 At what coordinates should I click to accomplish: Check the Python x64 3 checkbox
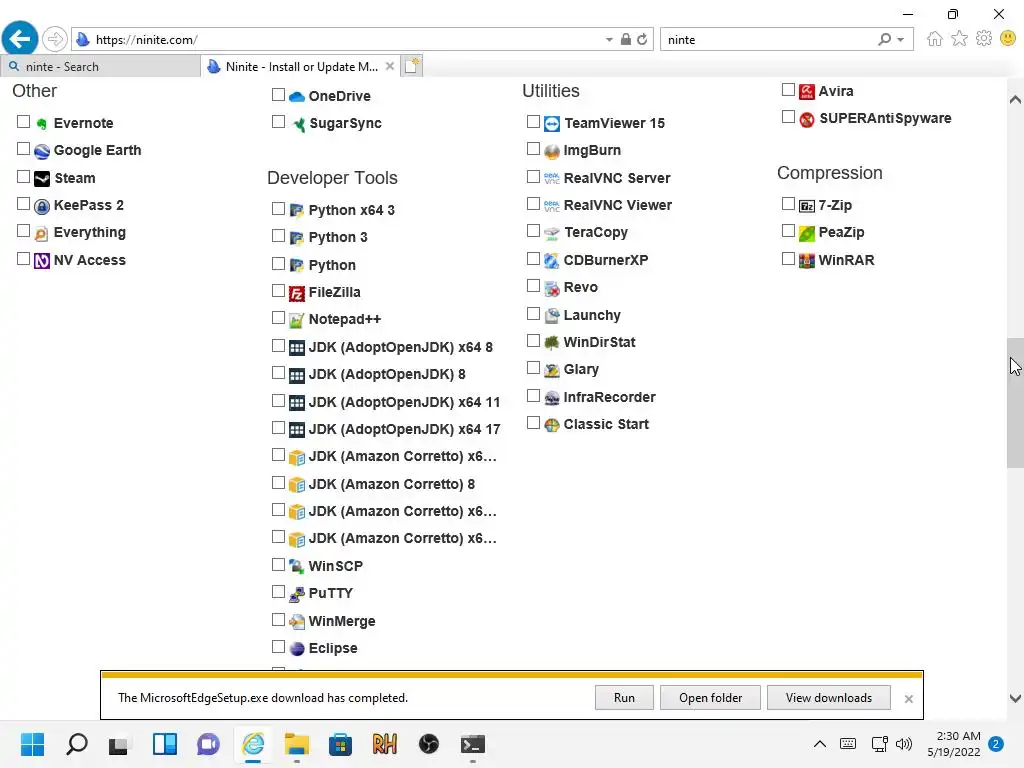point(278,208)
